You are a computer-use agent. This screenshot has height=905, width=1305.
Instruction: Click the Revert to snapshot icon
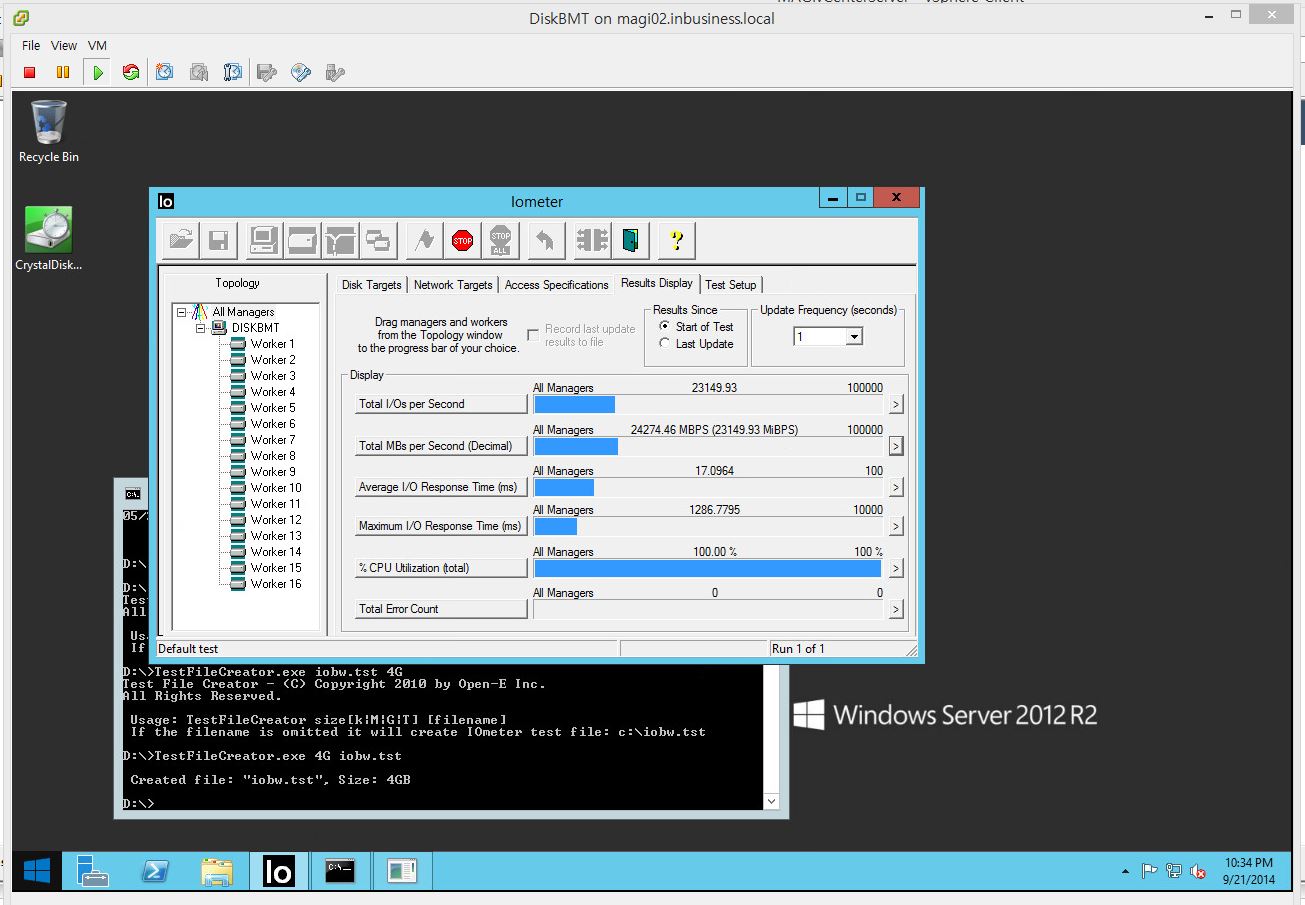pos(199,72)
